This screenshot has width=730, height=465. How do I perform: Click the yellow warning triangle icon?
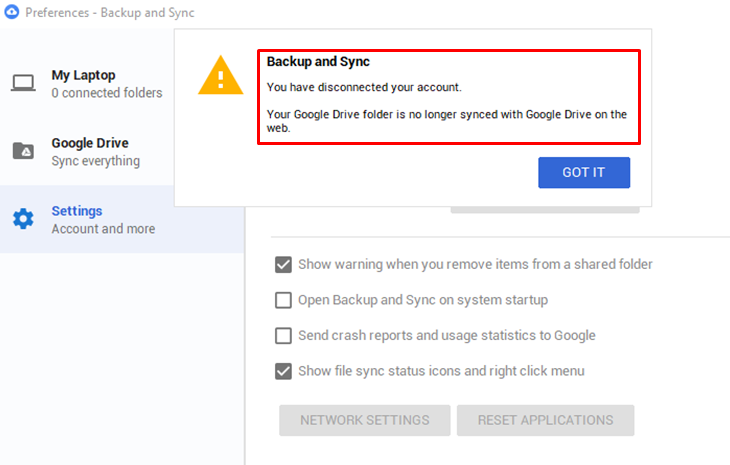[221, 76]
